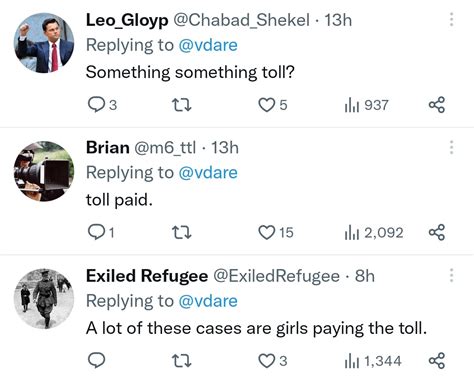Open more options for Exiled Refugee's tweet
This screenshot has width=474, height=376.
pos(452,275)
